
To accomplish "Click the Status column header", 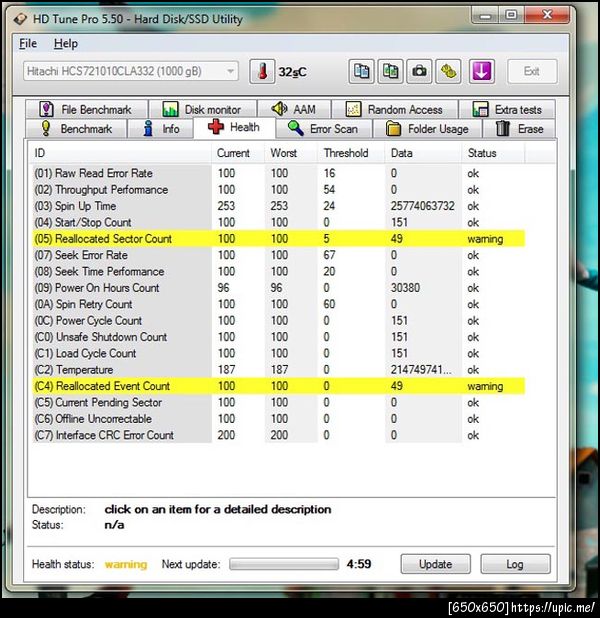I will [x=493, y=153].
